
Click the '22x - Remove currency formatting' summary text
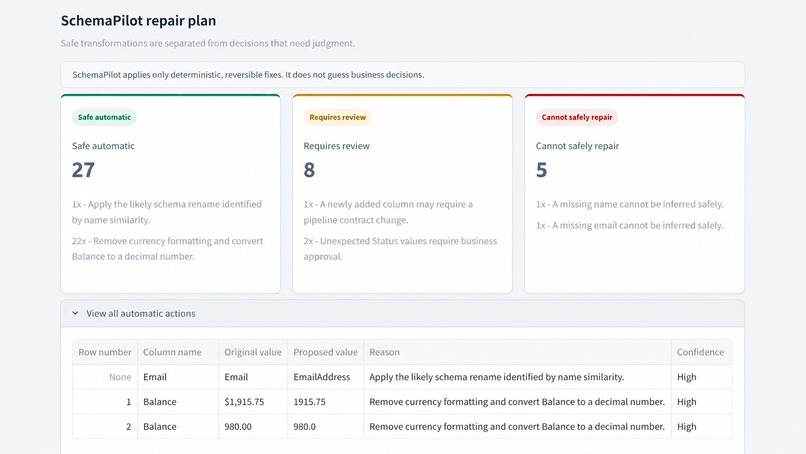(168, 248)
